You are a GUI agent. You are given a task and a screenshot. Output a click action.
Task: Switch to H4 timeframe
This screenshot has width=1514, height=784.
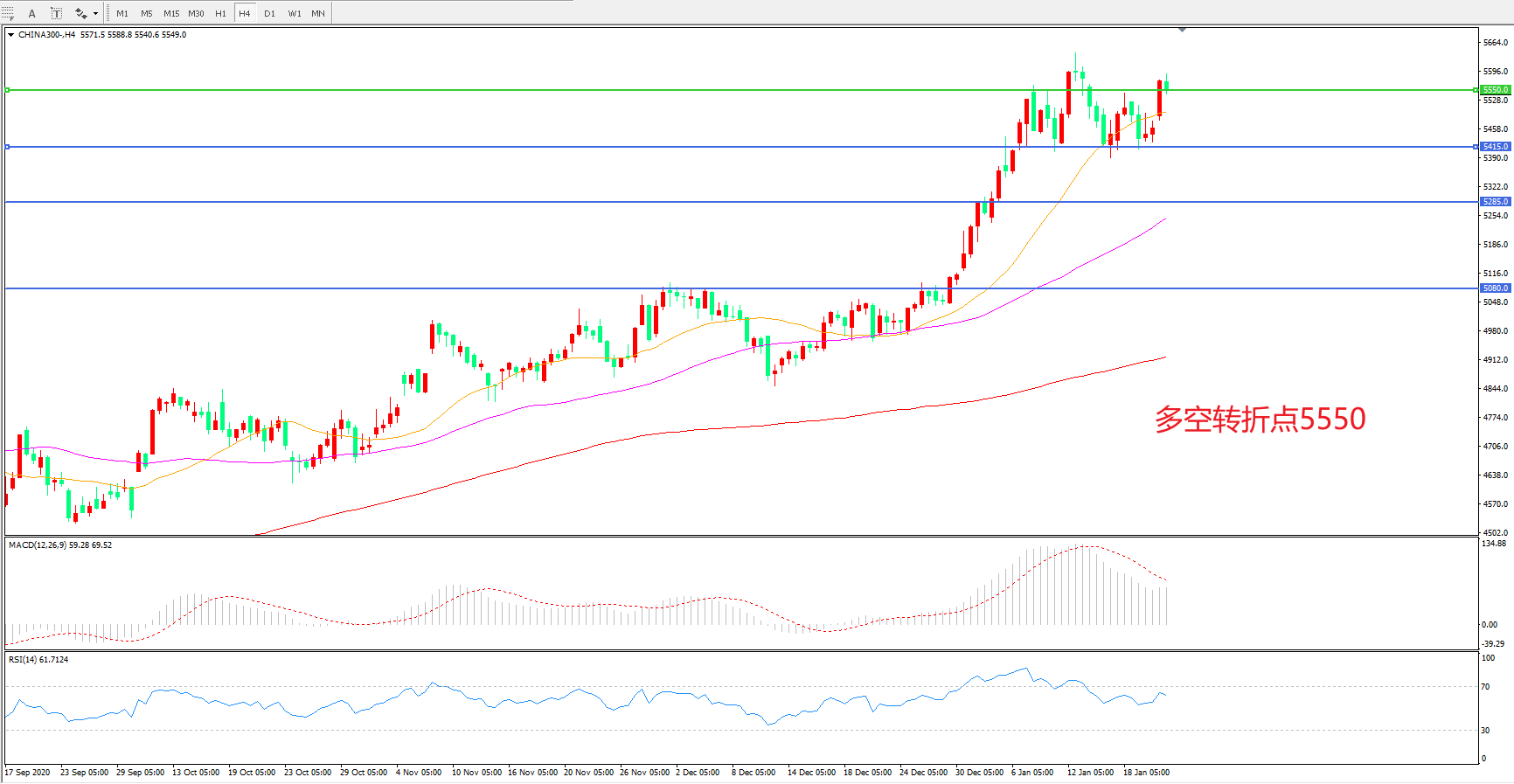pos(245,13)
